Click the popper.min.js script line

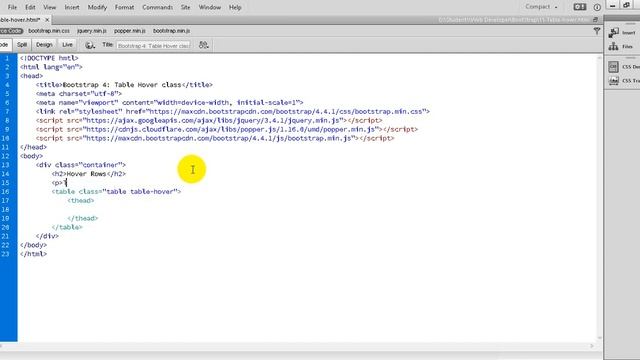(227, 129)
